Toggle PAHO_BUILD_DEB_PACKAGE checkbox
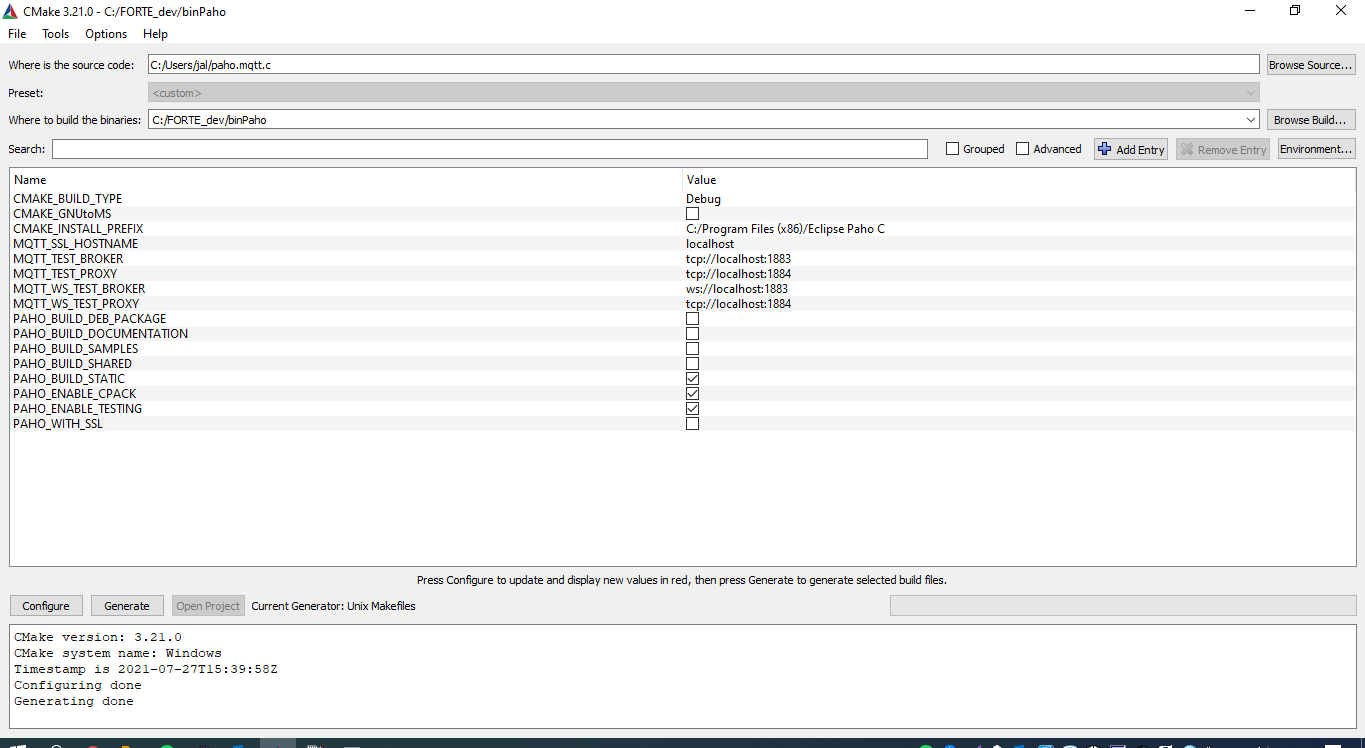The height and width of the screenshot is (748, 1365). point(692,319)
